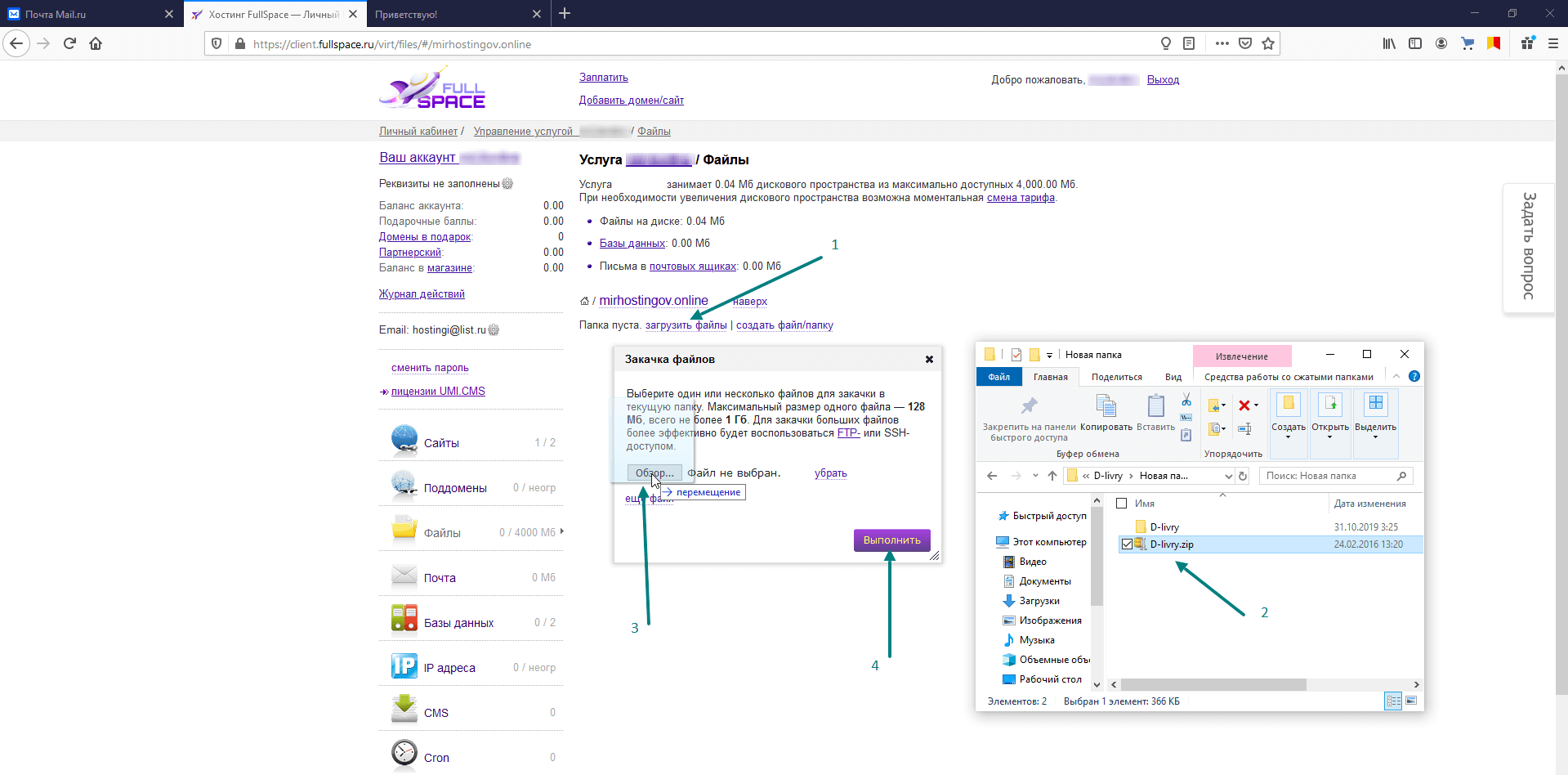Click the red delete X icon in ribbon

click(1244, 405)
